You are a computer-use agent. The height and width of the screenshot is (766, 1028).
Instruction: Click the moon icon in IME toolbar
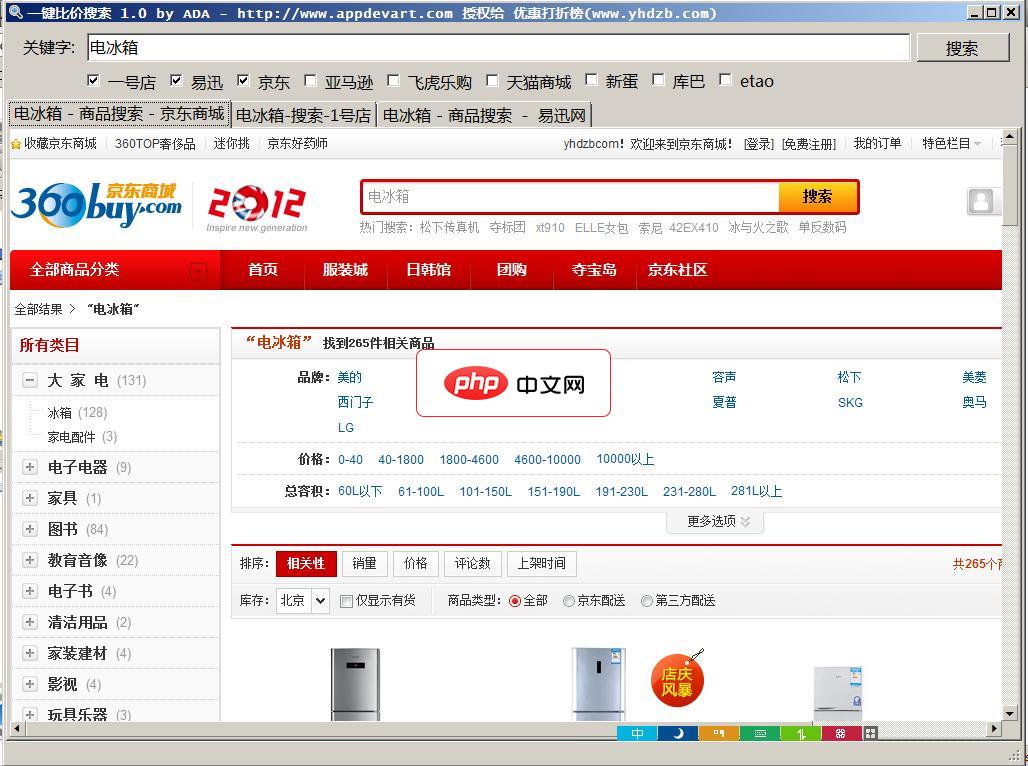pyautogui.click(x=677, y=733)
